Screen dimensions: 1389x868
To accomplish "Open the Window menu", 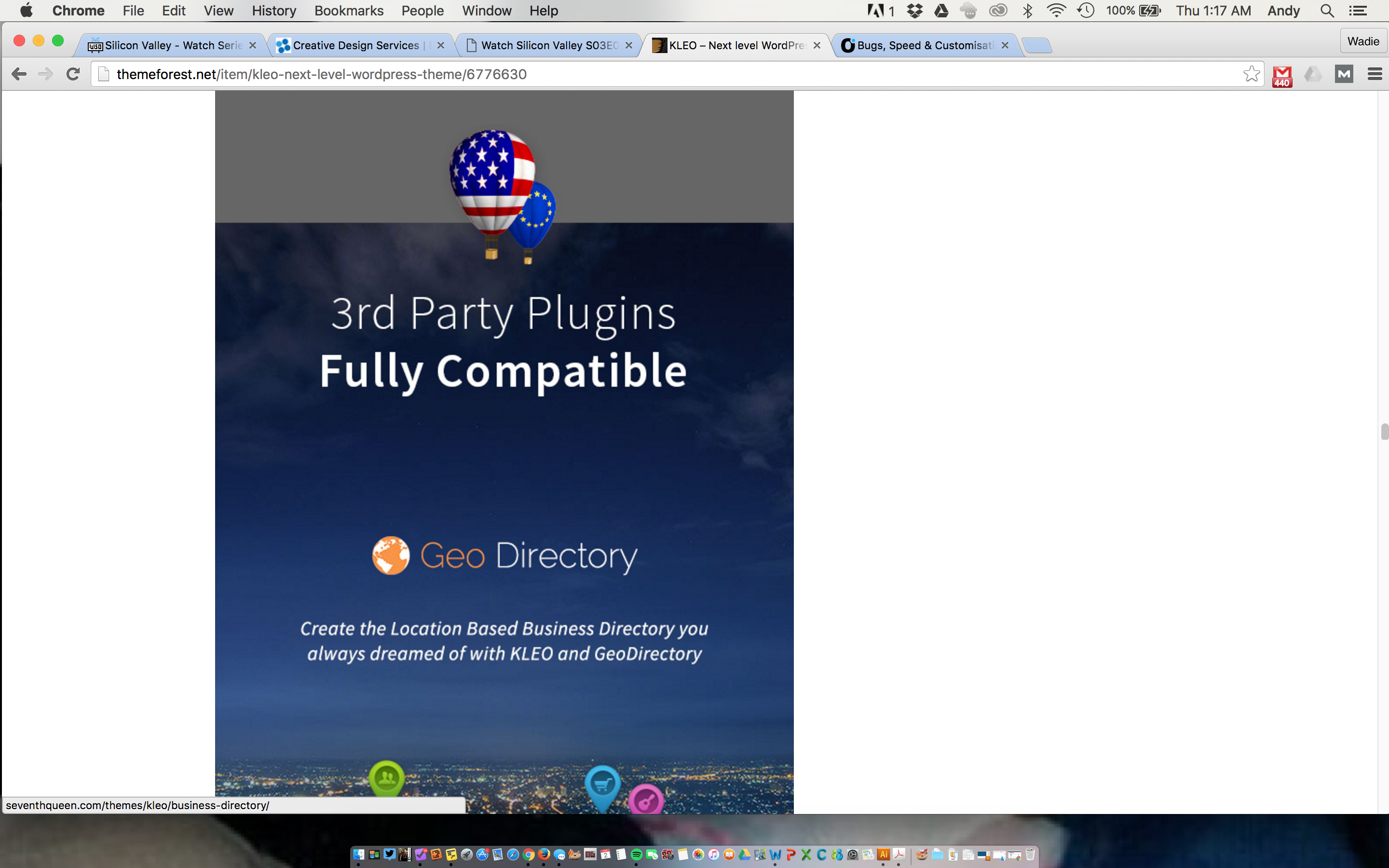I will pyautogui.click(x=487, y=10).
